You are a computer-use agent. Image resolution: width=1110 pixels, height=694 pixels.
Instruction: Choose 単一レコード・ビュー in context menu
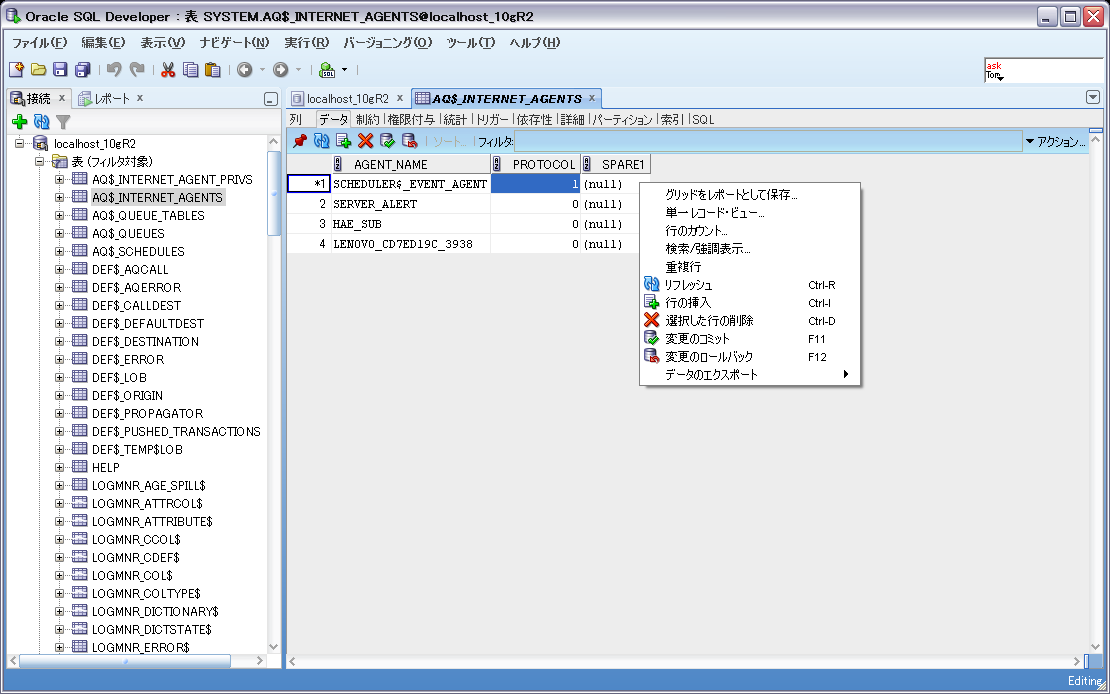750,212
